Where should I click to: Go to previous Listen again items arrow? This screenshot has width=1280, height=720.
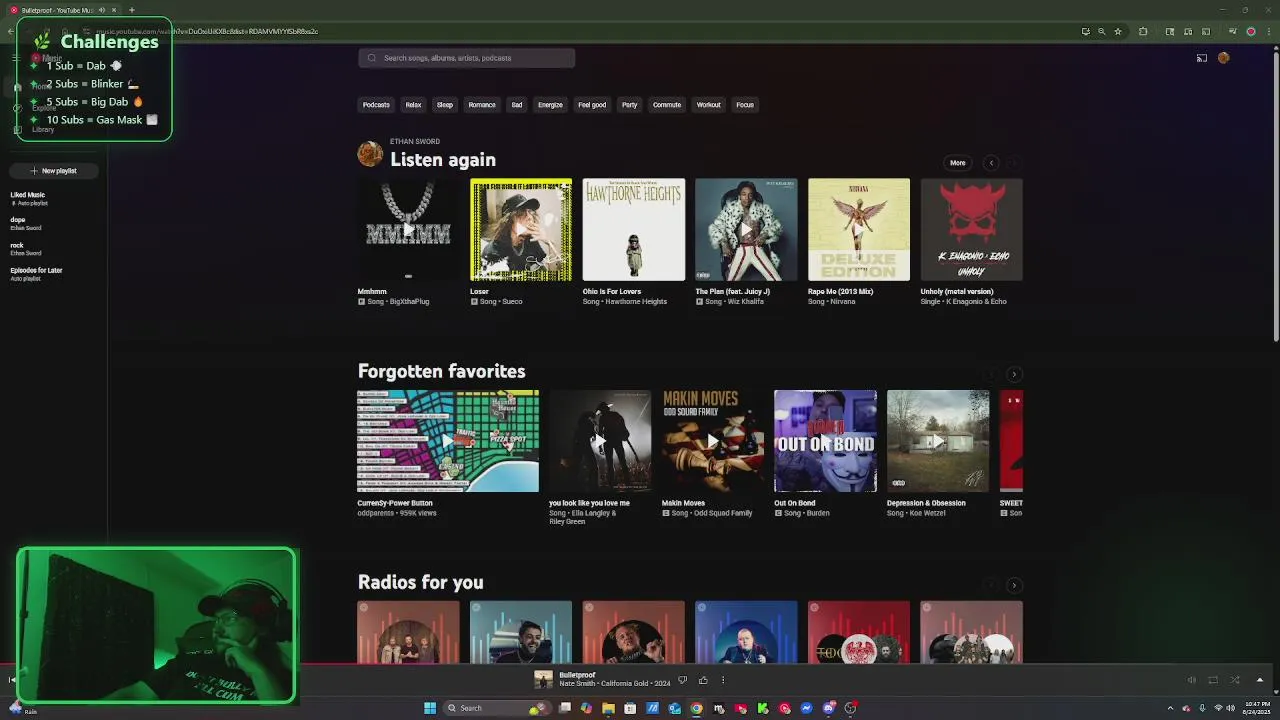991,163
